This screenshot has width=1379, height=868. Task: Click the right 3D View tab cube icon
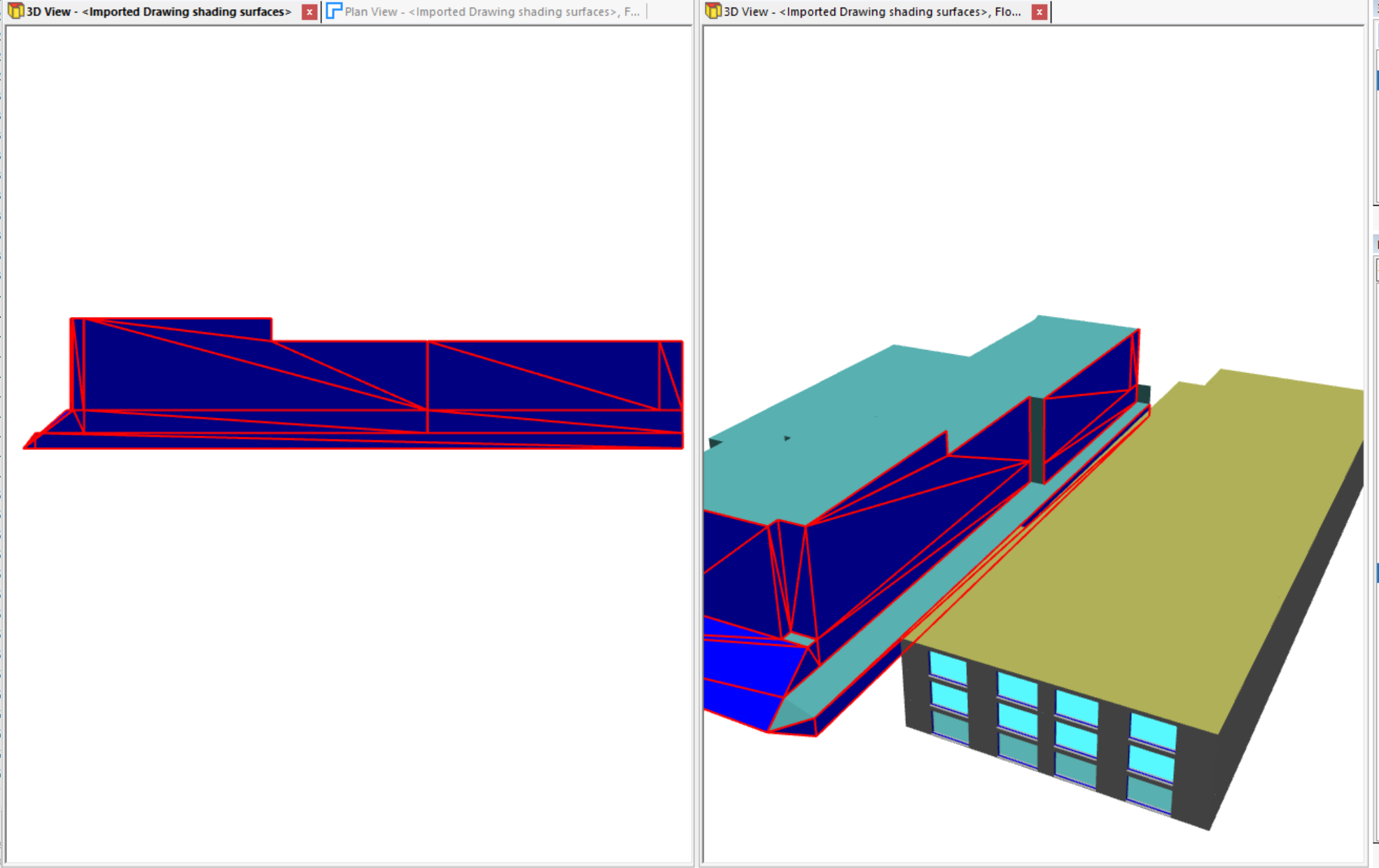713,11
